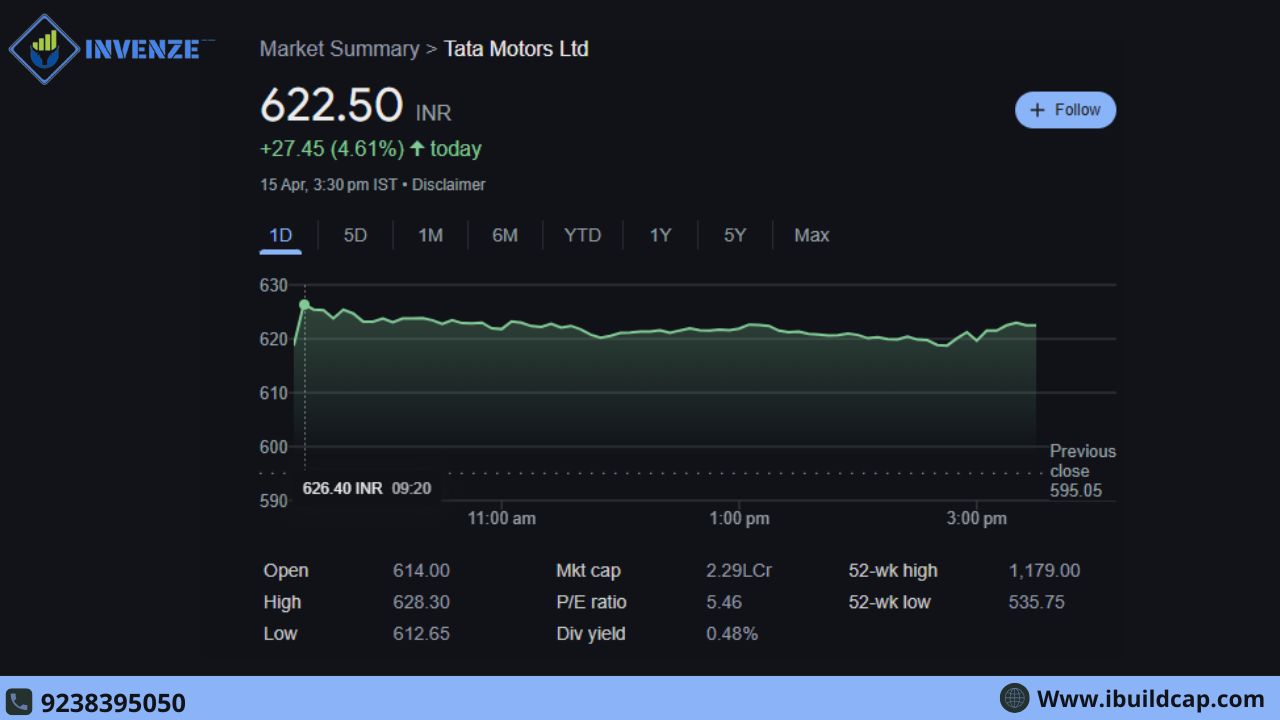The width and height of the screenshot is (1280, 720).
Task: Follow Tata Motors Ltd stock
Action: [1065, 110]
